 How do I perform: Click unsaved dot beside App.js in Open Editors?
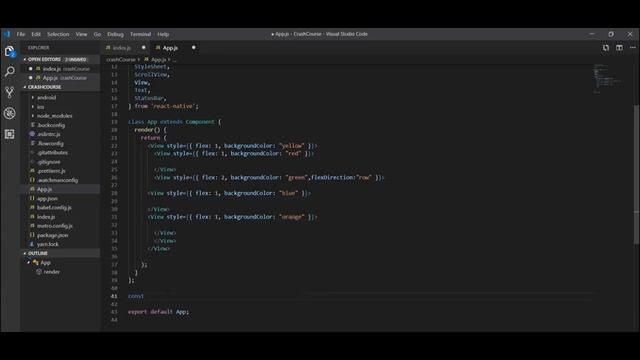point(31,78)
